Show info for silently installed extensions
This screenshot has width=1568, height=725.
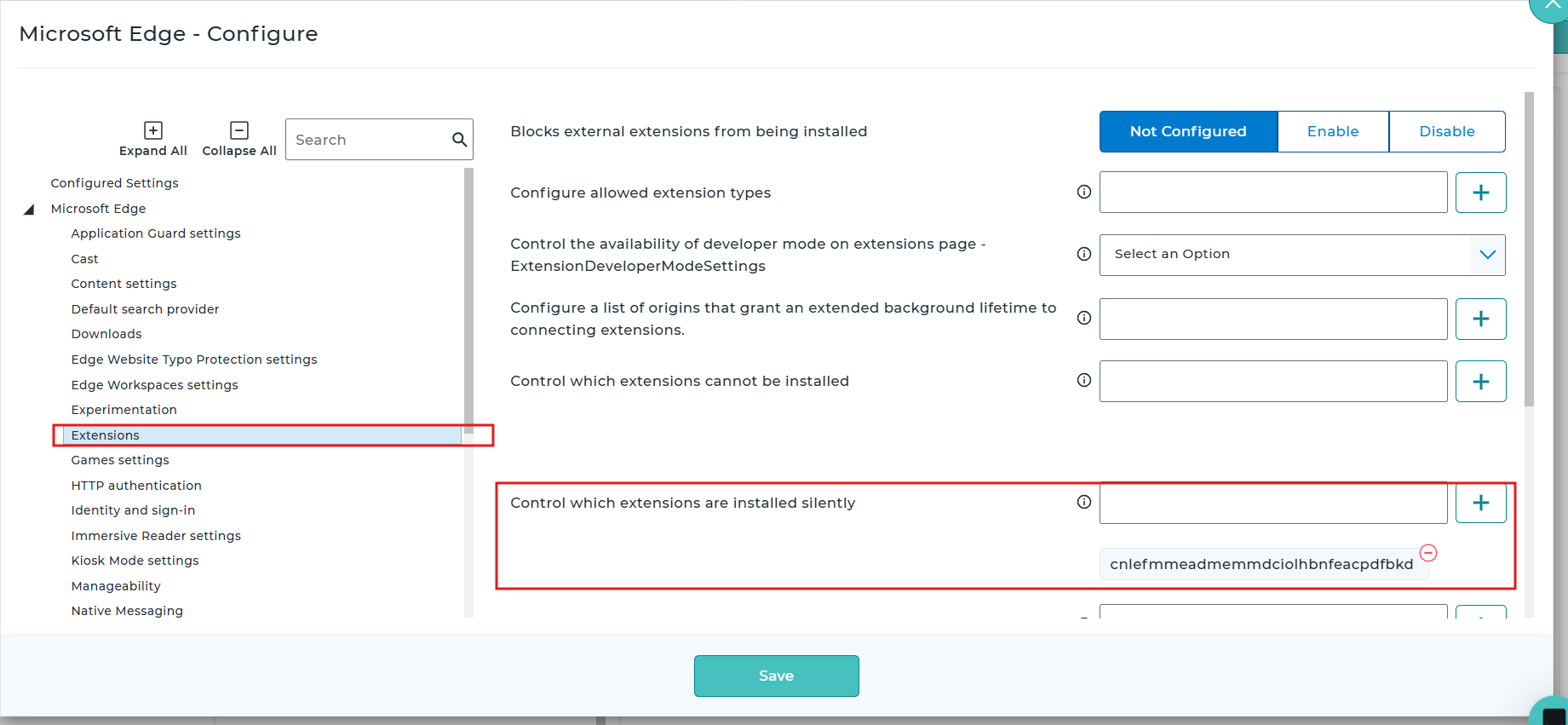coord(1083,502)
